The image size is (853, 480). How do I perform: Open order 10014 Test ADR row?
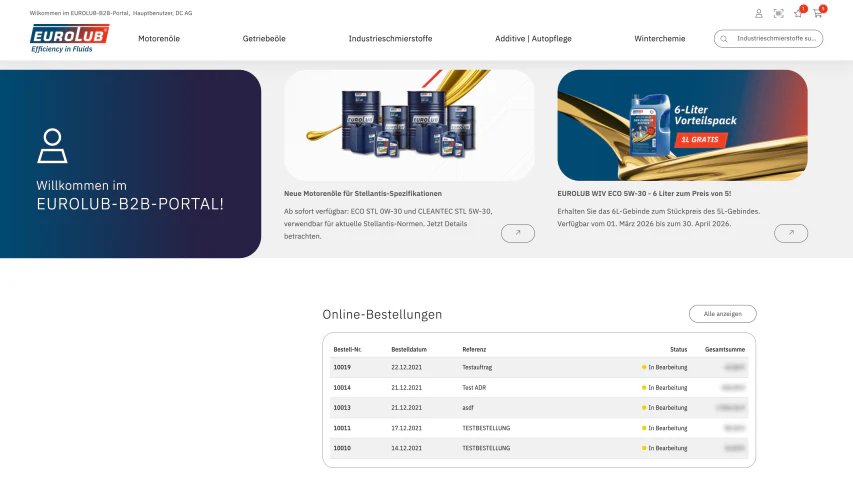[x=539, y=387]
